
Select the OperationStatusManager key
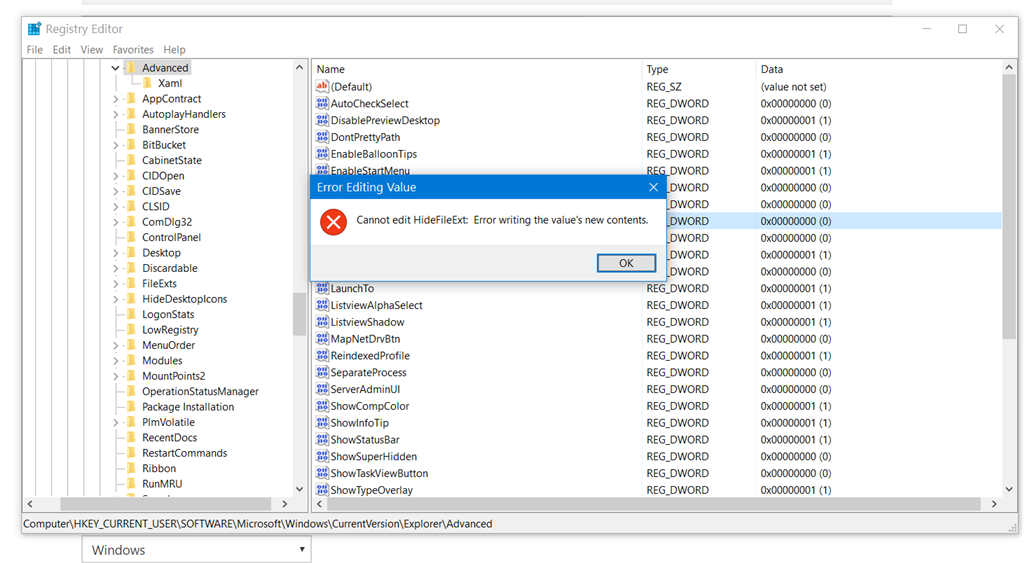click(x=200, y=391)
